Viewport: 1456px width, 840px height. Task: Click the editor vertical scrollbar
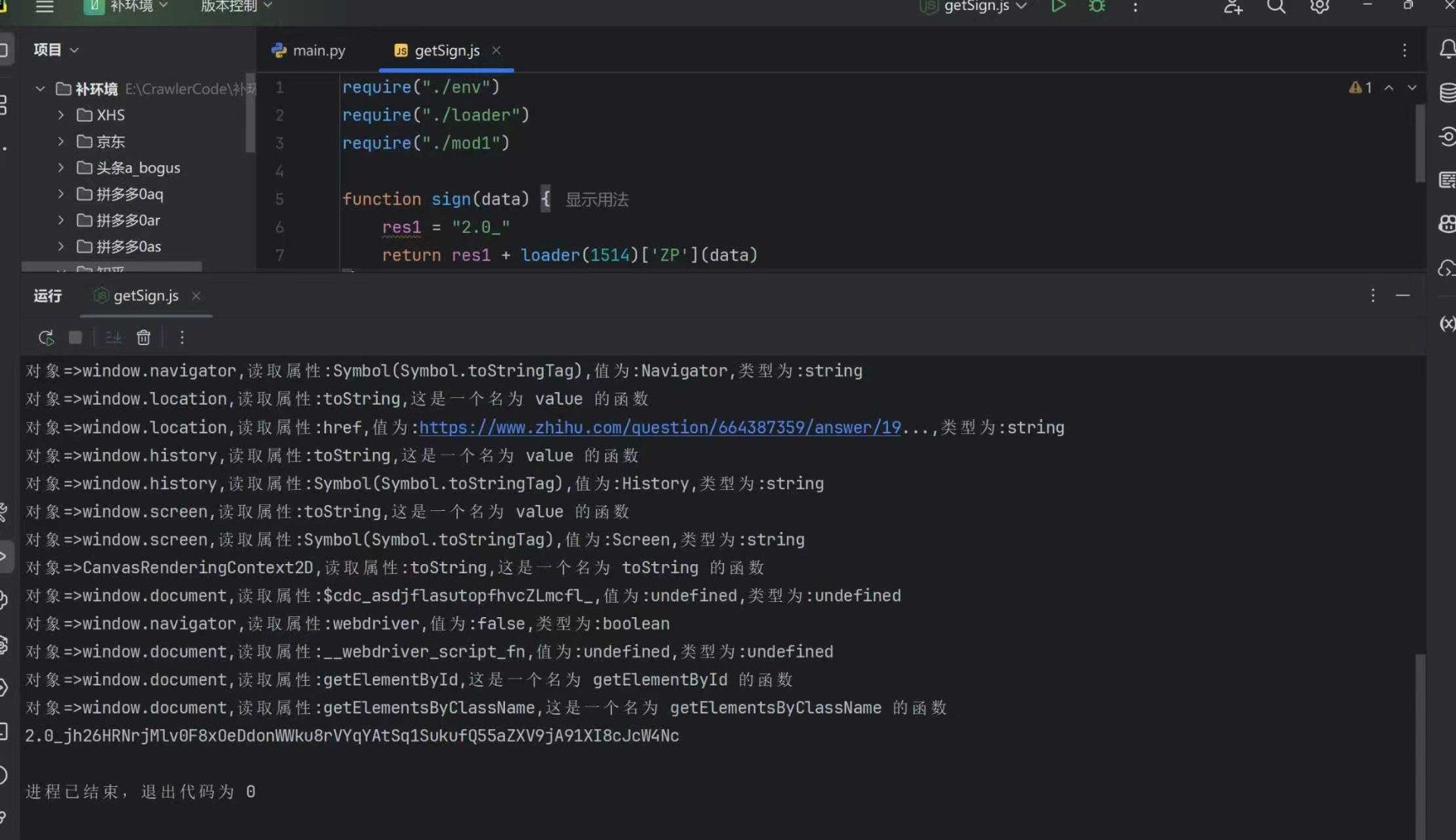(1420, 144)
